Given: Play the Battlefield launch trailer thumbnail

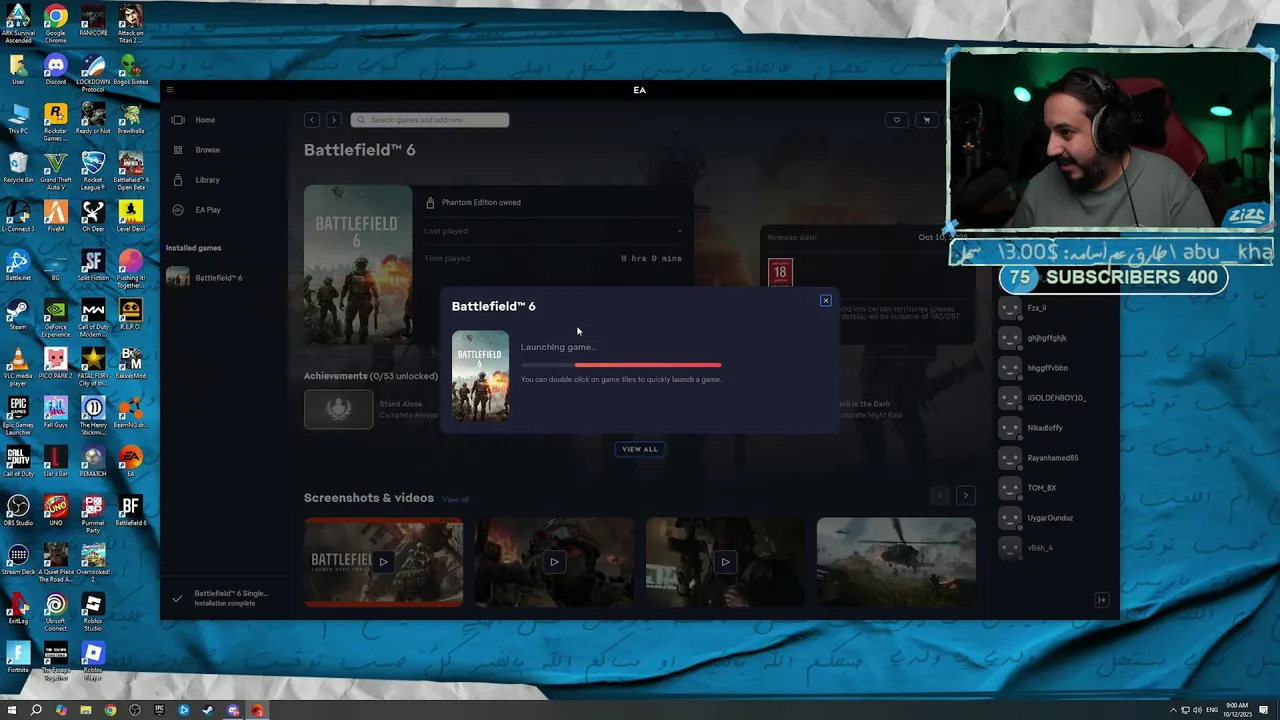Looking at the screenshot, I should 383,561.
